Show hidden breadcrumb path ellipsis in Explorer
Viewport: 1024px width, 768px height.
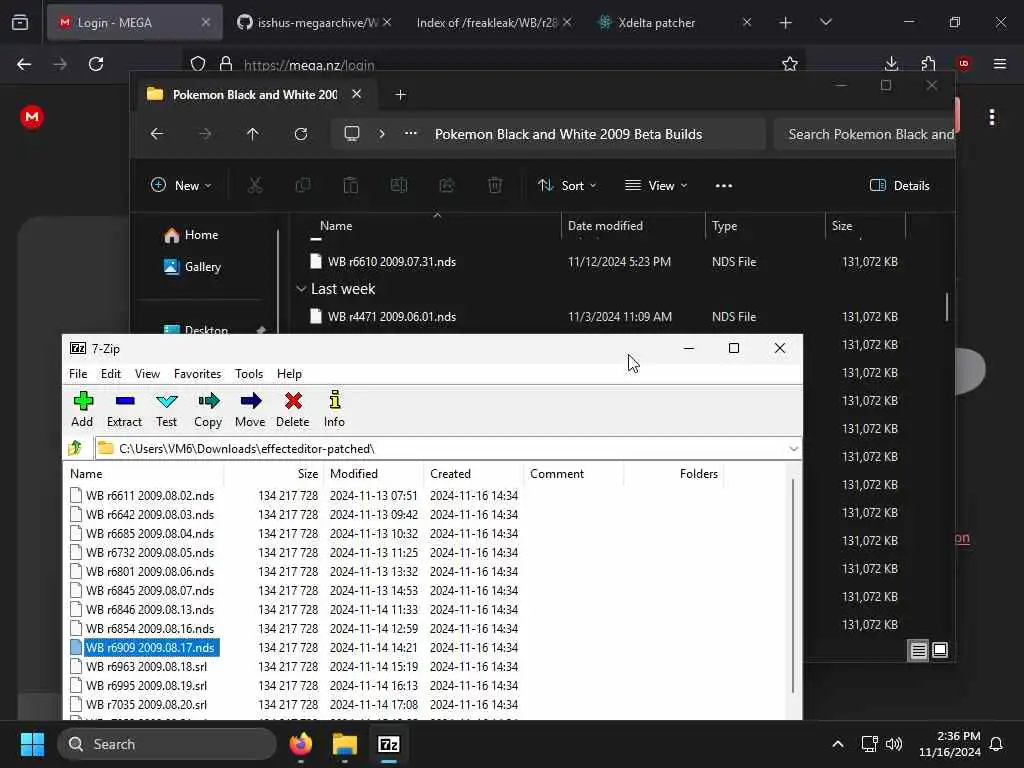410,134
